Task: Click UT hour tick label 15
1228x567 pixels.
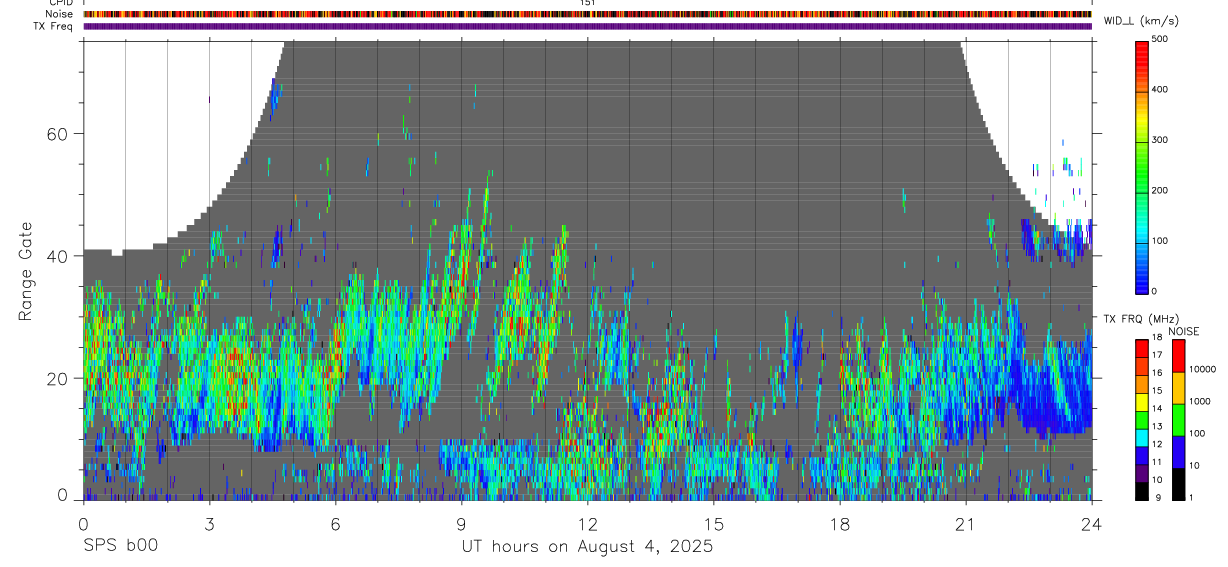Action: (x=713, y=523)
